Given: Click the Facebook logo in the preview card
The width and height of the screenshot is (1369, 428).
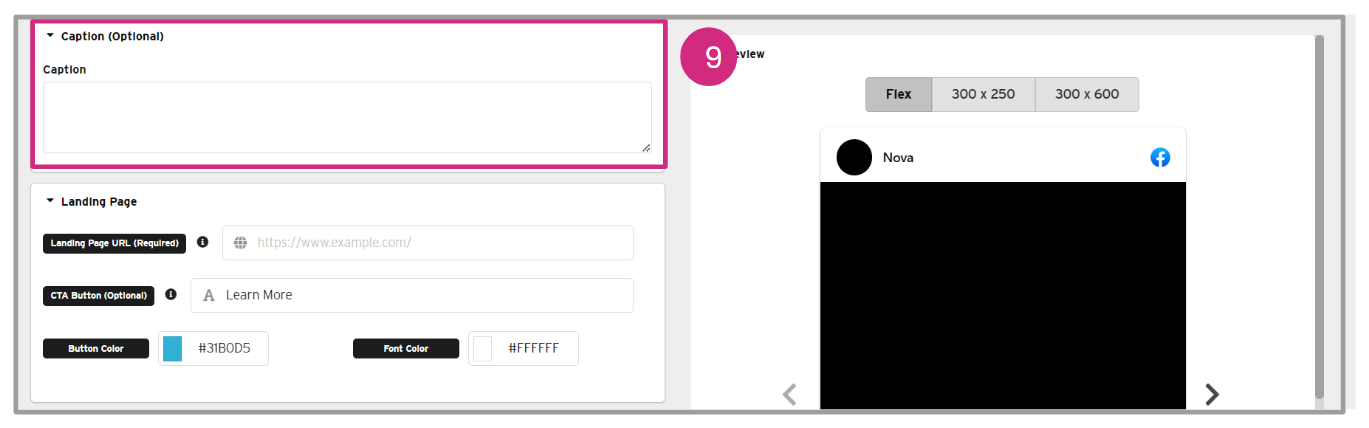Looking at the screenshot, I should (1160, 157).
